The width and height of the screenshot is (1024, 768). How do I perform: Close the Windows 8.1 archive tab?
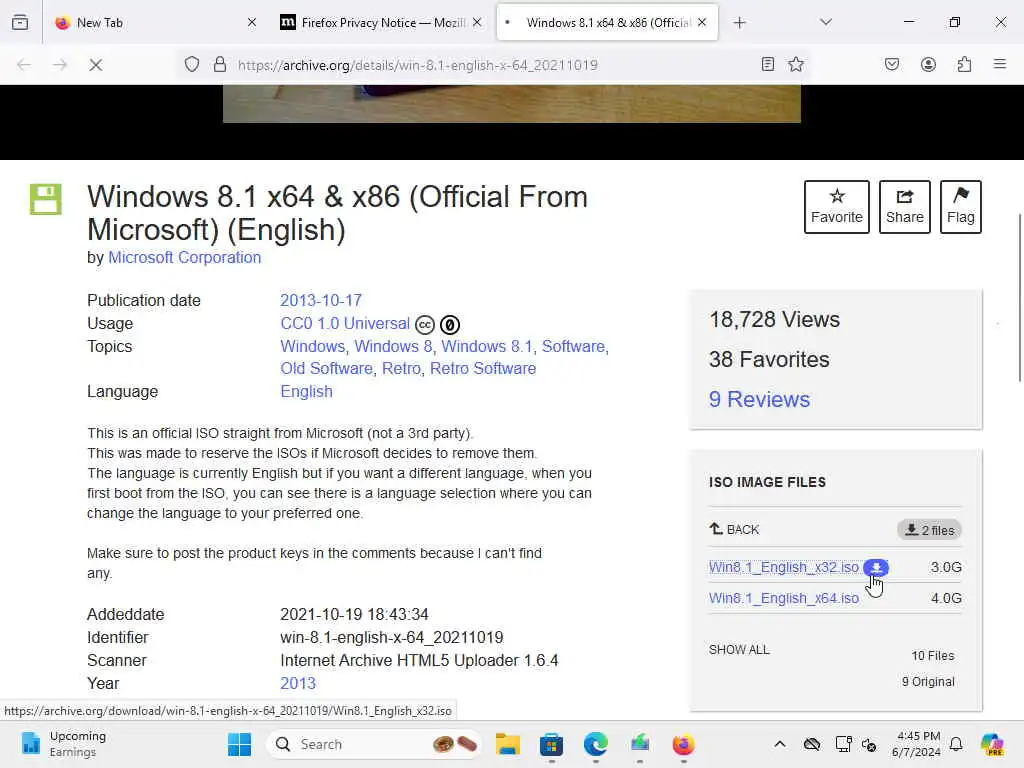click(x=702, y=22)
